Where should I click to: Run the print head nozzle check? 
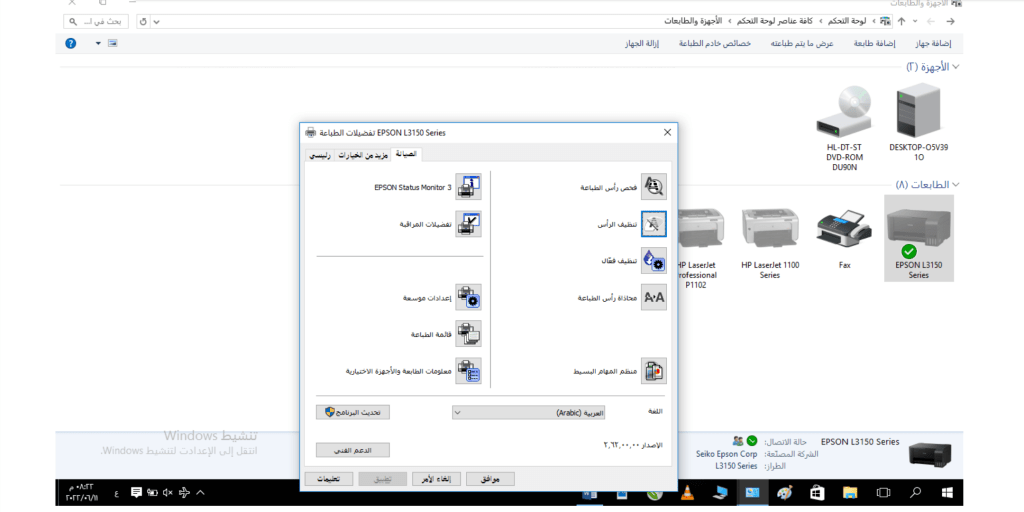(x=653, y=187)
